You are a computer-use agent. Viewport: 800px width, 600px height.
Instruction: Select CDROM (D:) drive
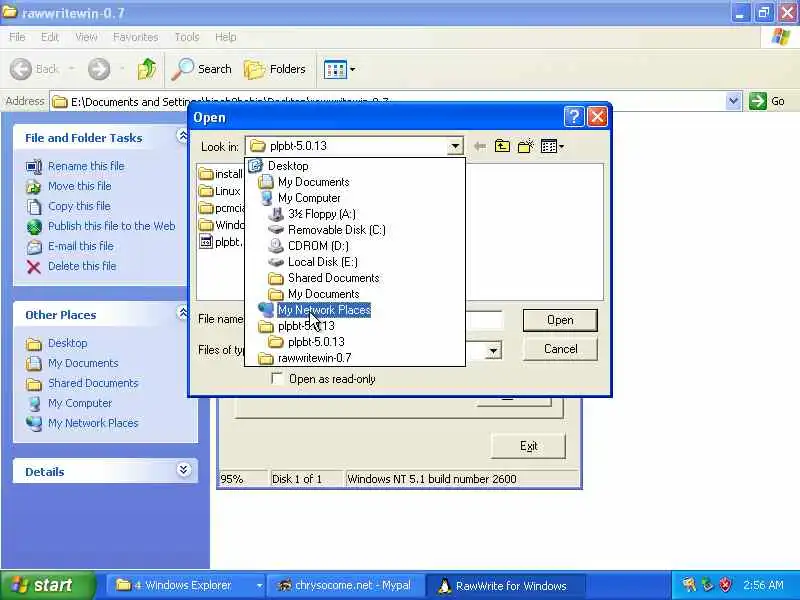click(318, 246)
